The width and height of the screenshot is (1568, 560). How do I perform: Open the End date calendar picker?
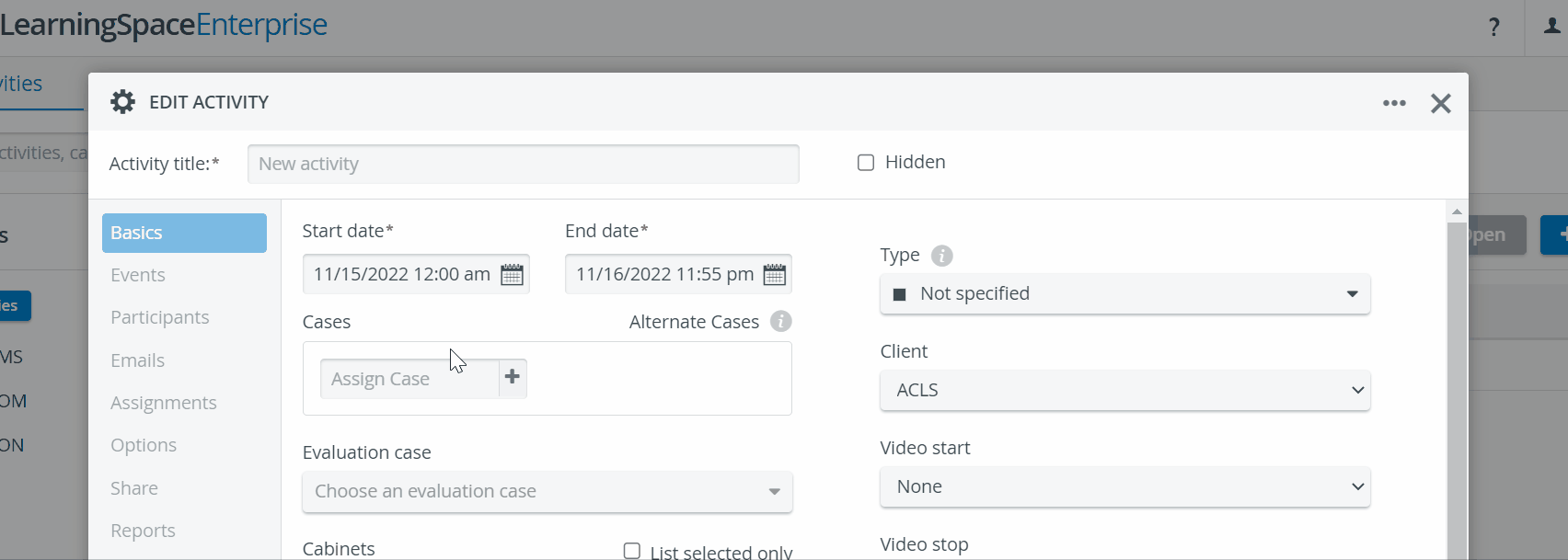pyautogui.click(x=775, y=274)
